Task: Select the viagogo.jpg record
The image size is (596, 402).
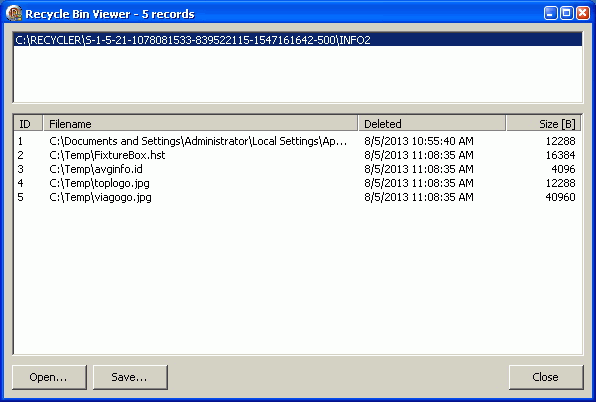Action: point(298,197)
